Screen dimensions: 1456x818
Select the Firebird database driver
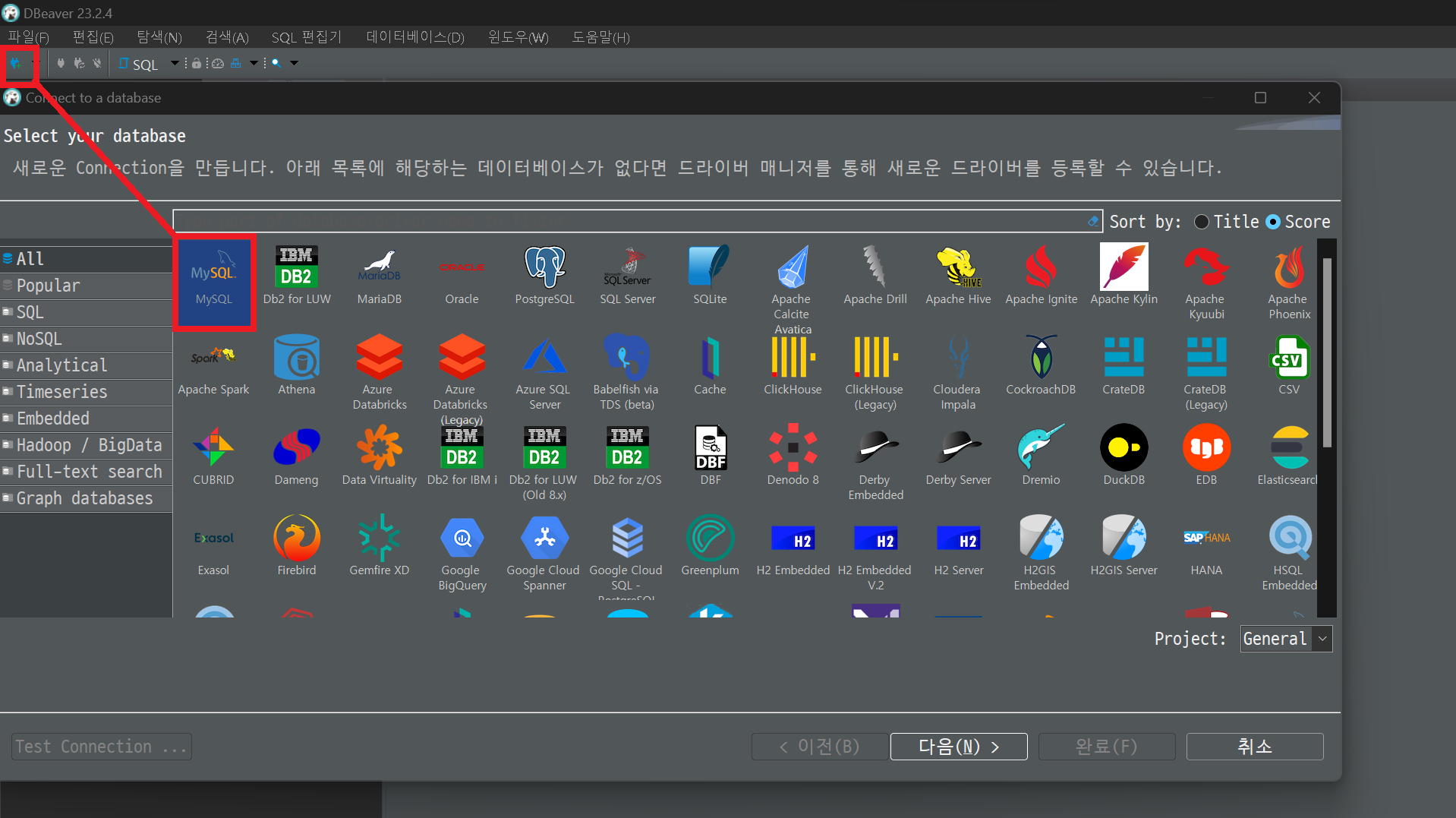297,546
